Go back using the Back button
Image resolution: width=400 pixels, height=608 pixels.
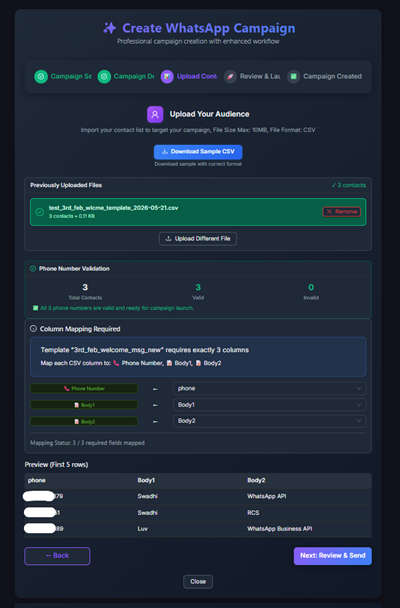pyautogui.click(x=57, y=556)
